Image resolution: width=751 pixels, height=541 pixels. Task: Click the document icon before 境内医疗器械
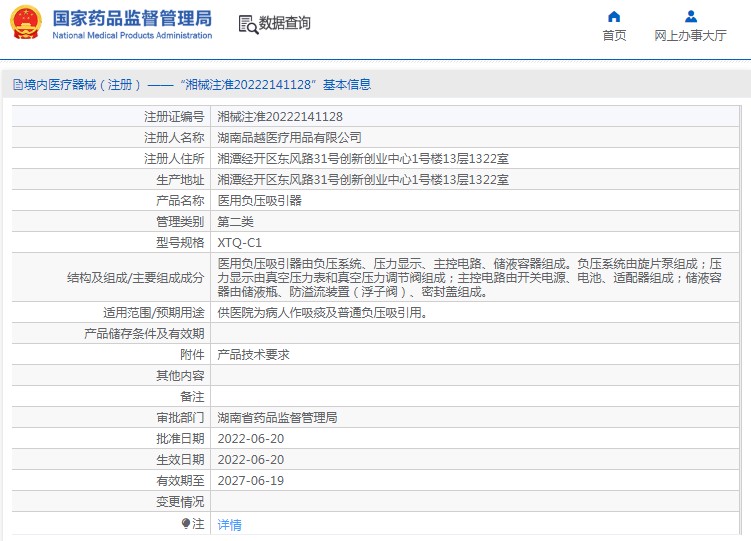click(17, 85)
